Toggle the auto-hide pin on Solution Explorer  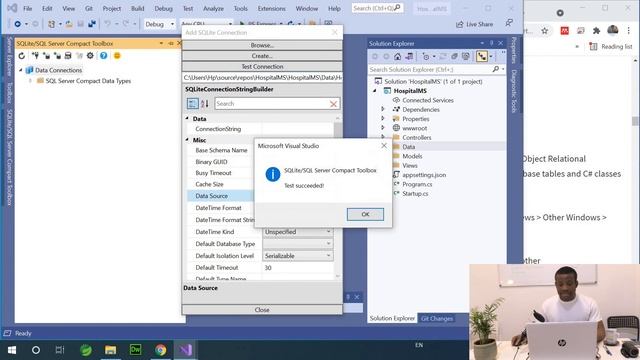[x=491, y=43]
